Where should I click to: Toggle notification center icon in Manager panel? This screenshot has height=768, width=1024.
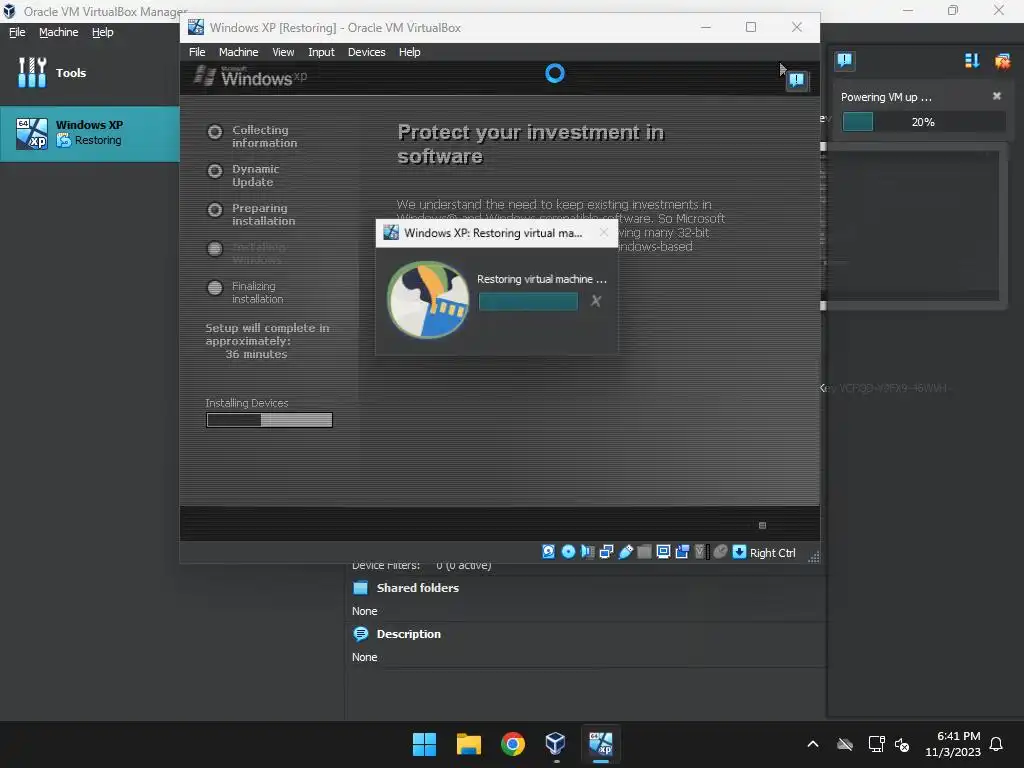844,61
